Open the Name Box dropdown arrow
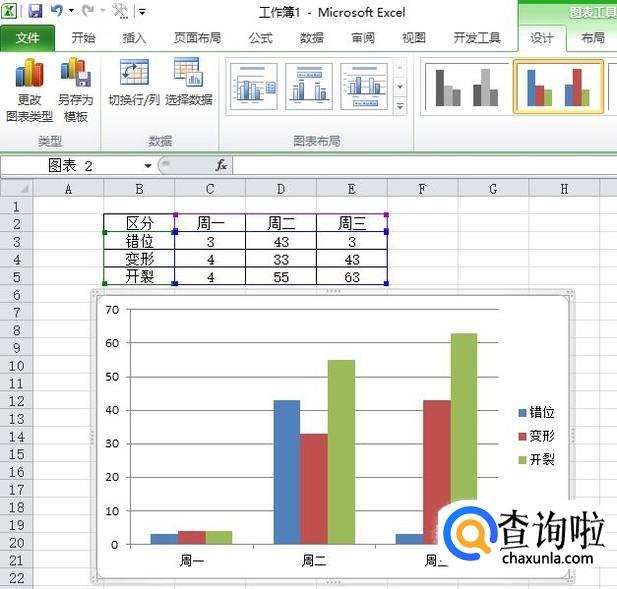Viewport: 617px width, 589px height. coord(148,166)
